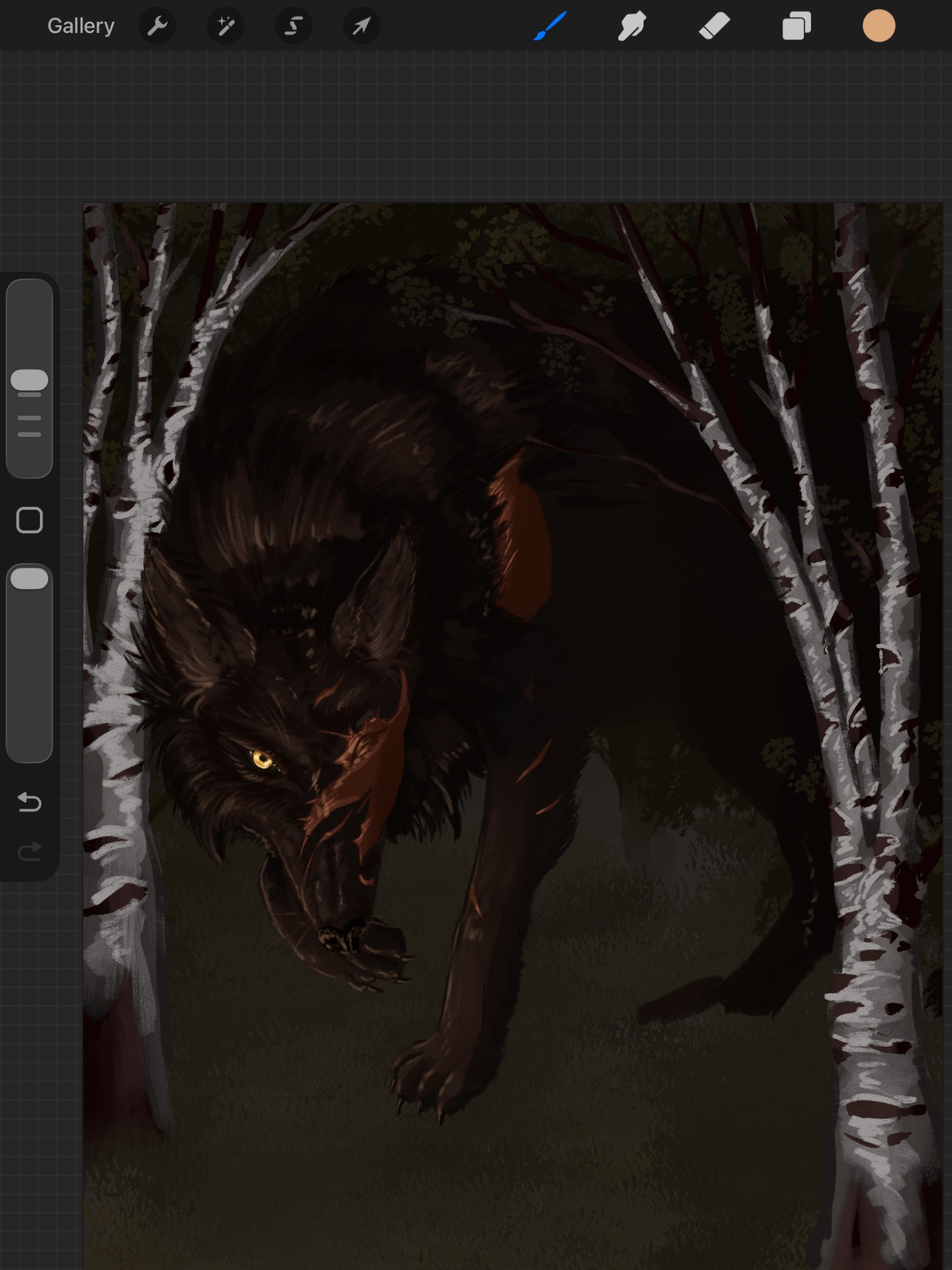Open the Actions wrench menu
Viewport: 952px width, 1270px height.
(157, 26)
